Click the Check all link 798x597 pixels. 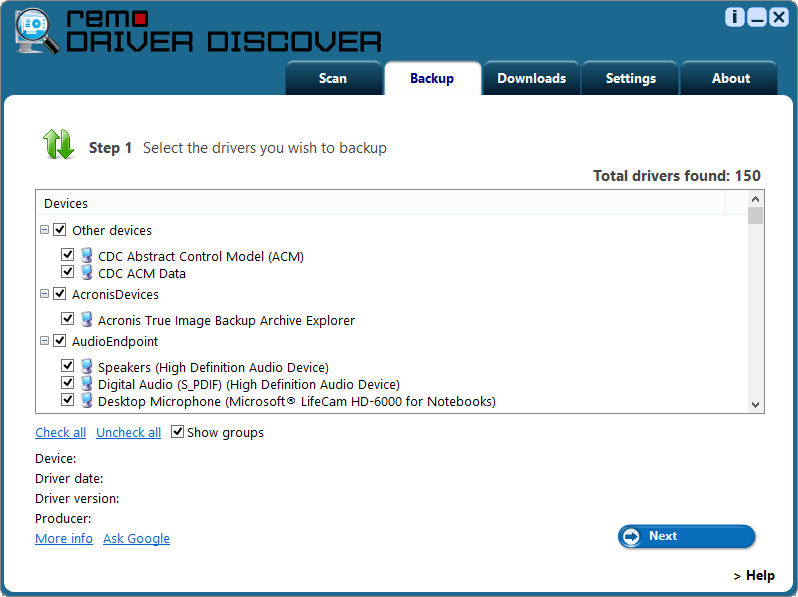61,433
